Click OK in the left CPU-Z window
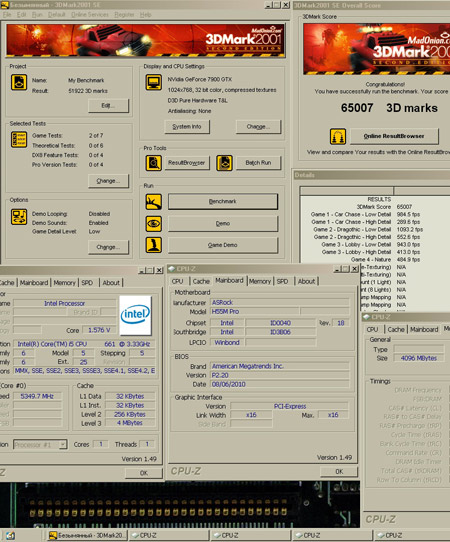 click(144, 473)
